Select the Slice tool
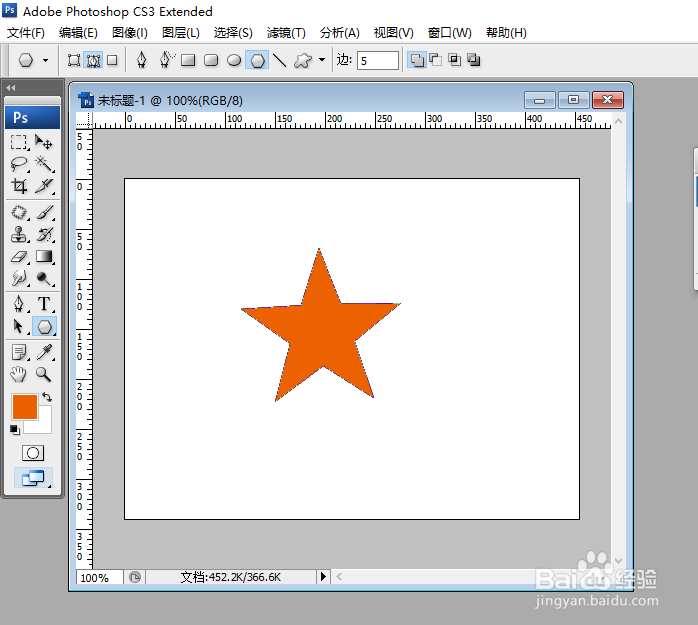698x625 pixels. click(x=44, y=186)
